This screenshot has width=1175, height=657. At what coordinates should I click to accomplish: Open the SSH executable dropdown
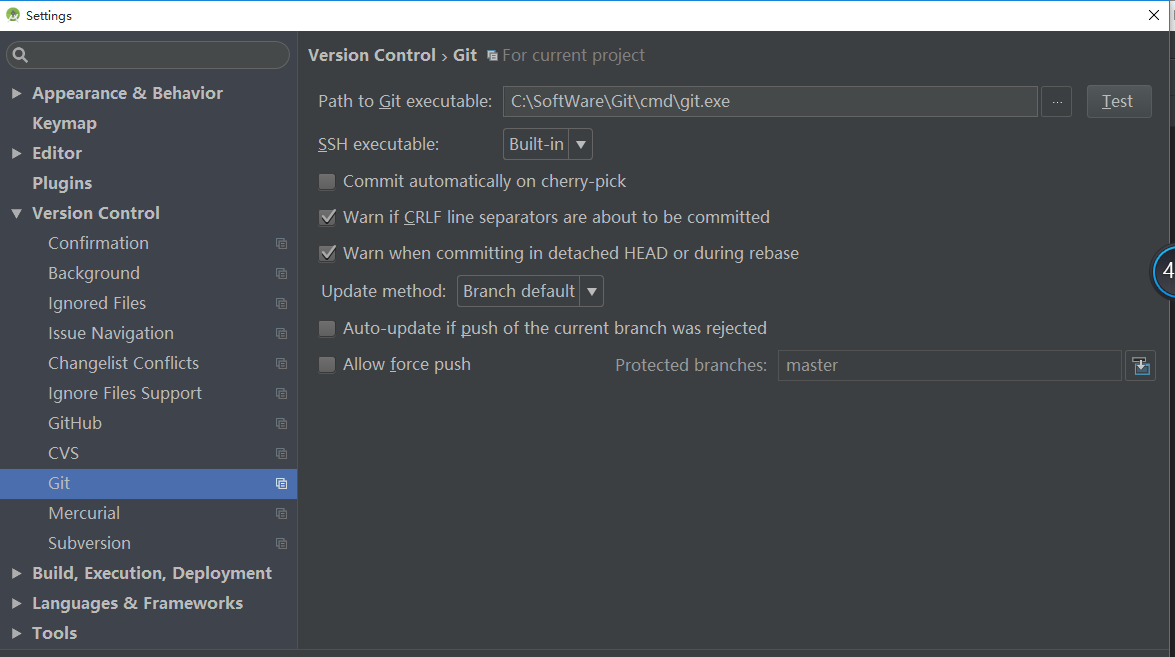pyautogui.click(x=548, y=145)
